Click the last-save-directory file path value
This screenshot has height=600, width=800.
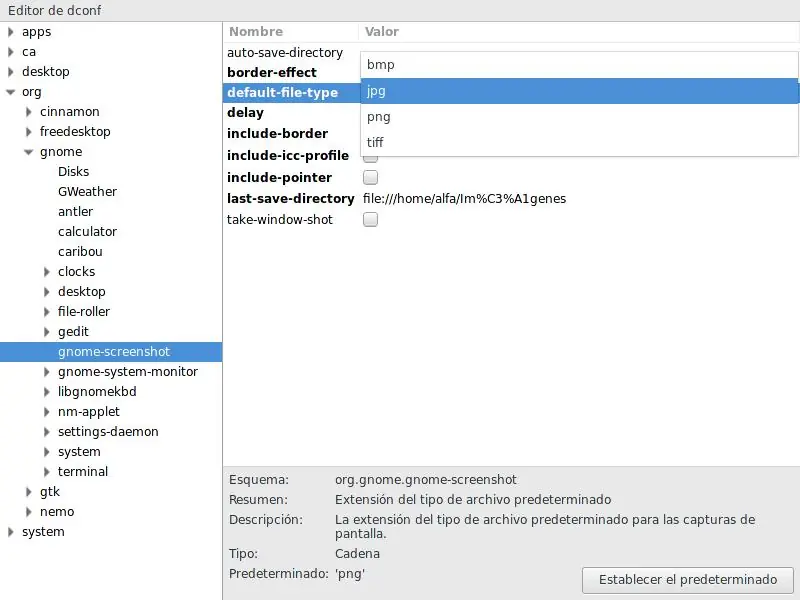click(464, 198)
